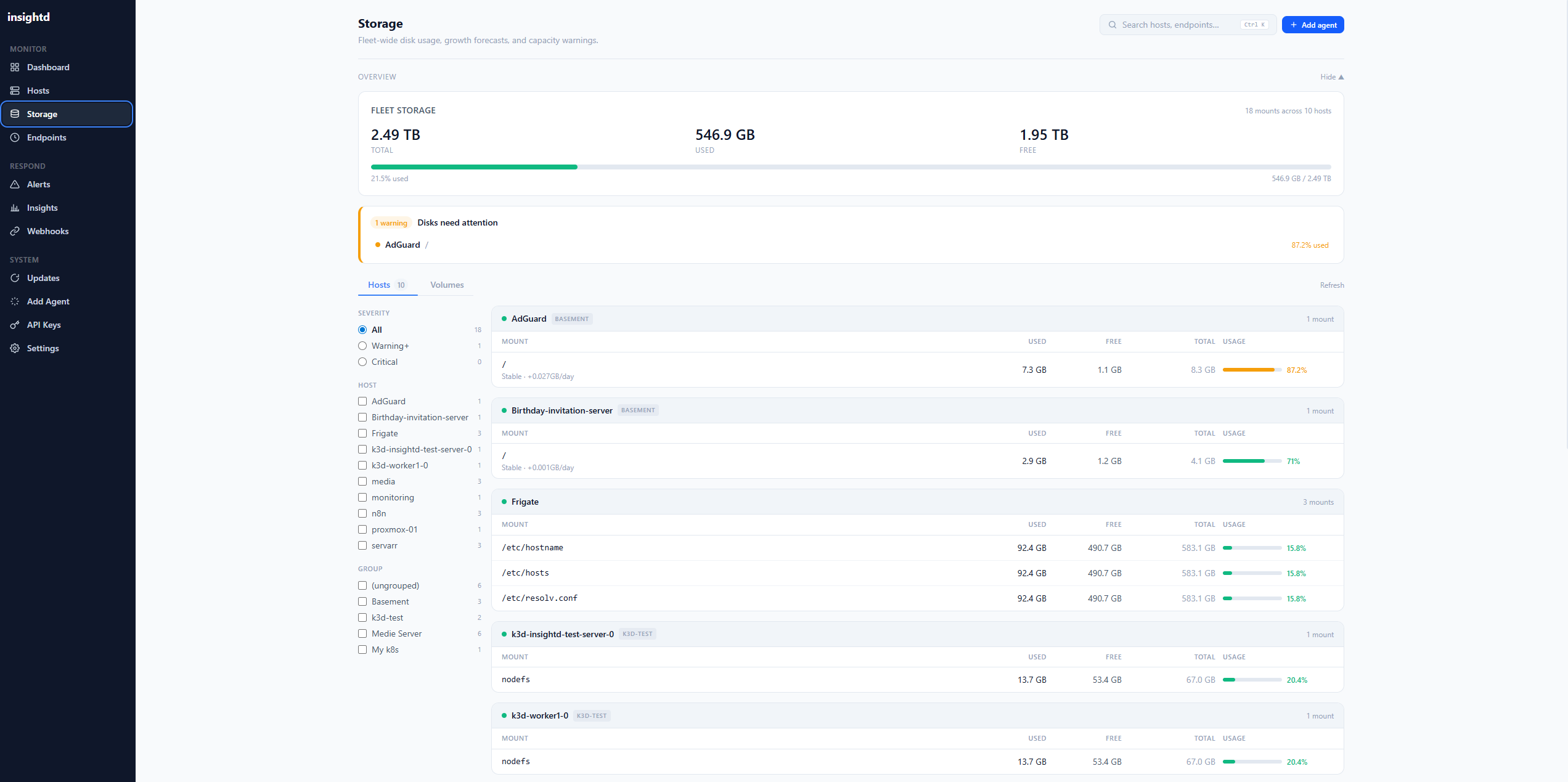Click the /etc/hosts mount row

tap(917, 573)
